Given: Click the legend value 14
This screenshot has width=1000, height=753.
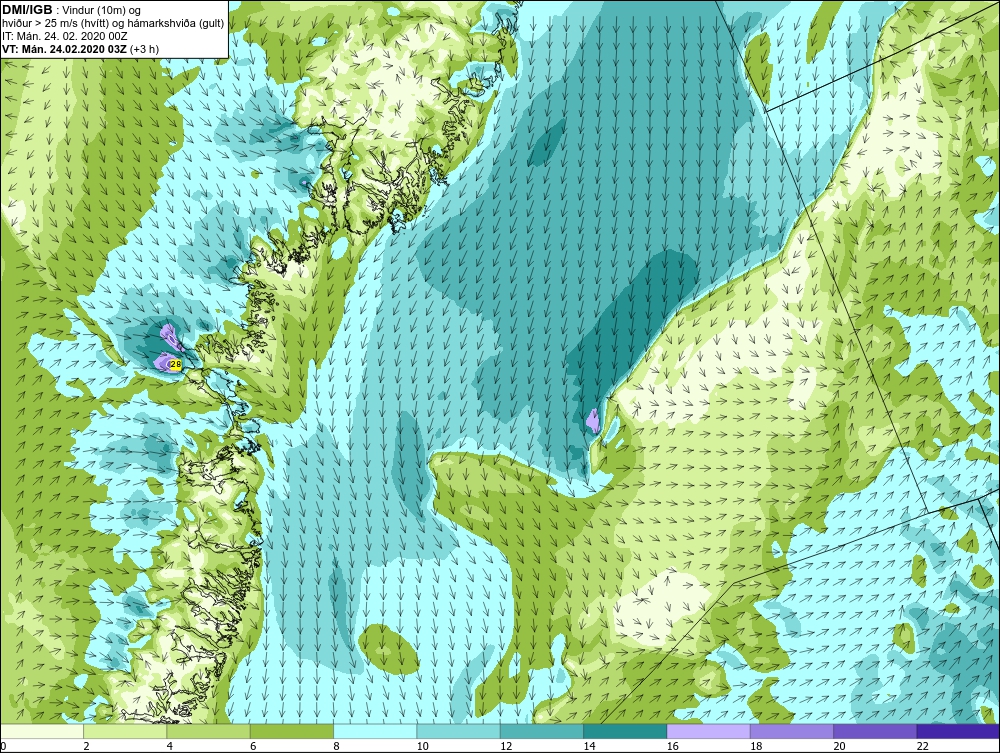Looking at the screenshot, I should point(589,746).
